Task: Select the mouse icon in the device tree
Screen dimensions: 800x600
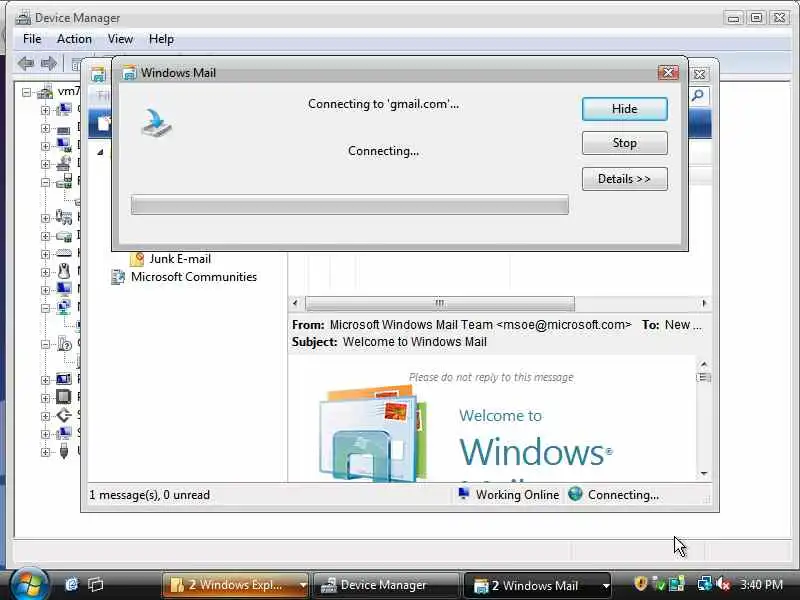Action: tap(64, 271)
